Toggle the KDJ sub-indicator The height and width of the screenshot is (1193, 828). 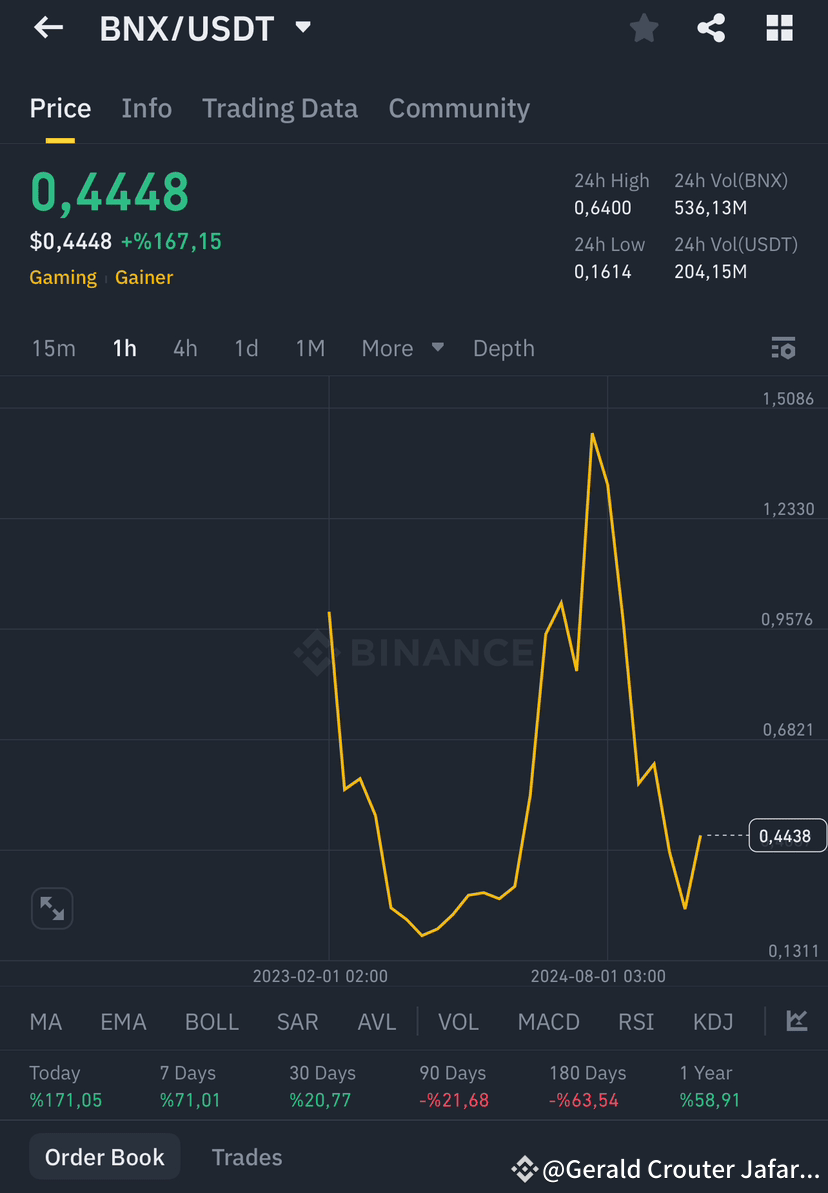click(x=713, y=1022)
